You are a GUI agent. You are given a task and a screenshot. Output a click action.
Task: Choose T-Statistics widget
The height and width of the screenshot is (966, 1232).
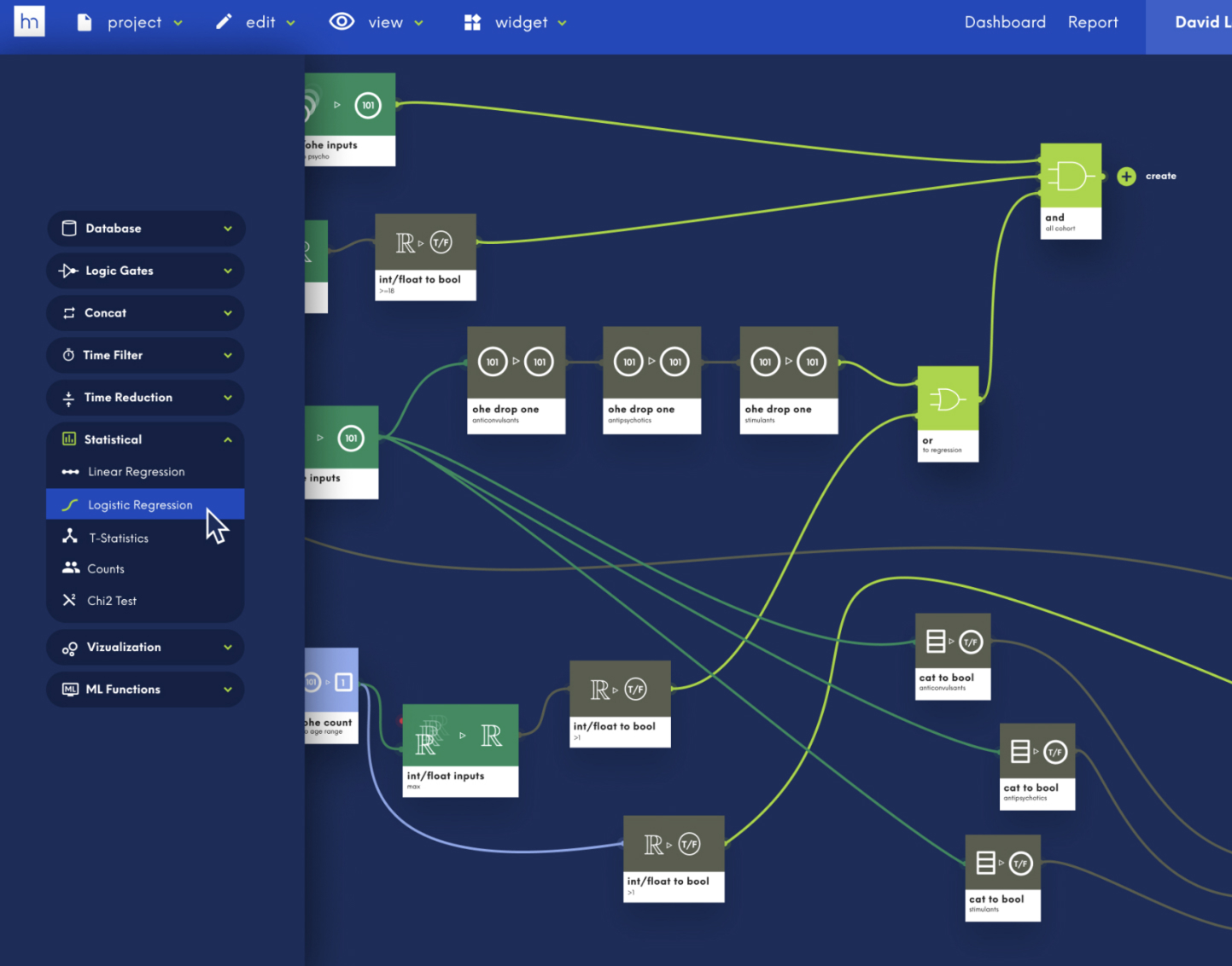pyautogui.click(x=145, y=538)
